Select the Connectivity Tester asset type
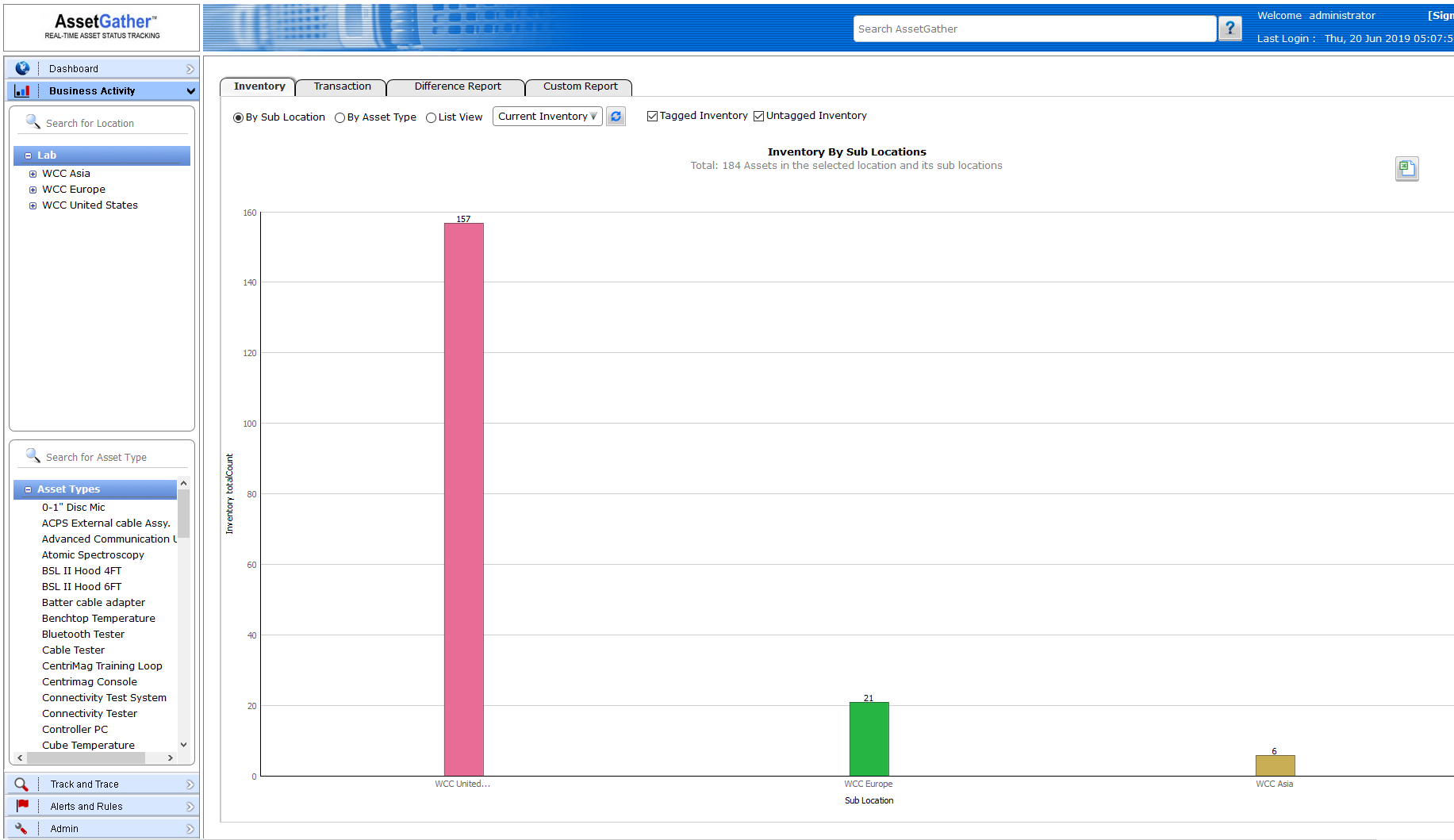The width and height of the screenshot is (1454, 840). (x=90, y=713)
